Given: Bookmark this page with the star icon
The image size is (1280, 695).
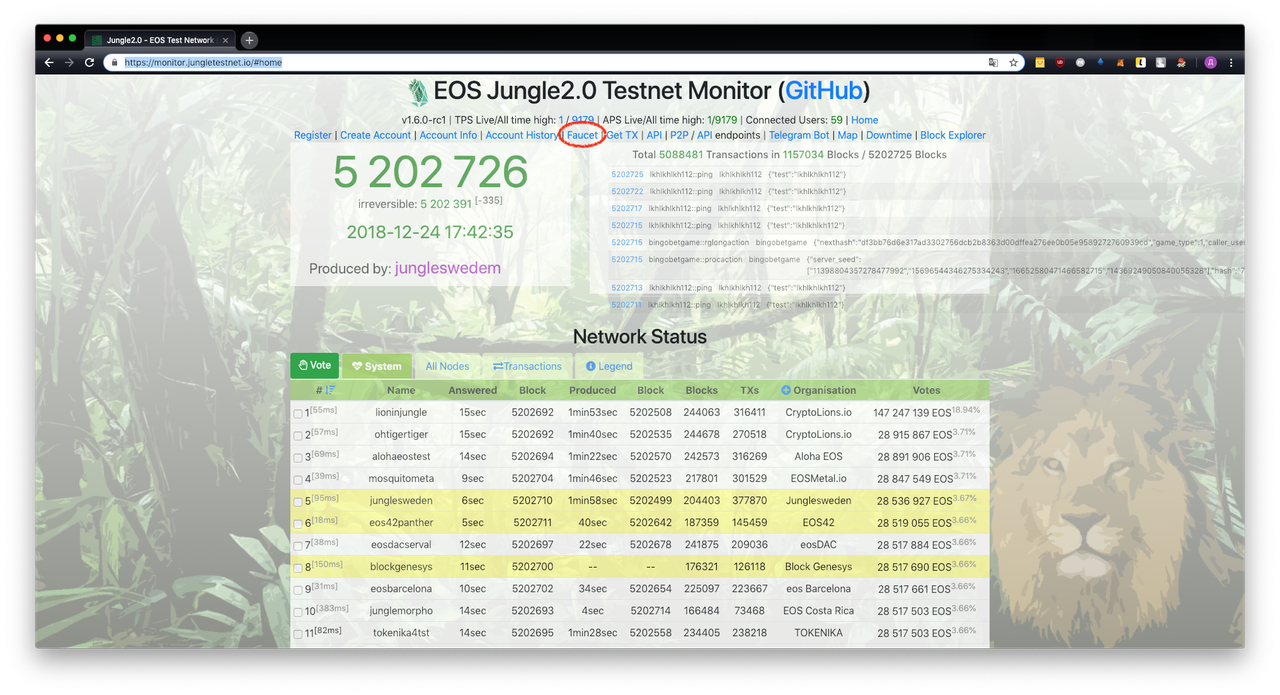Looking at the screenshot, I should (1014, 62).
